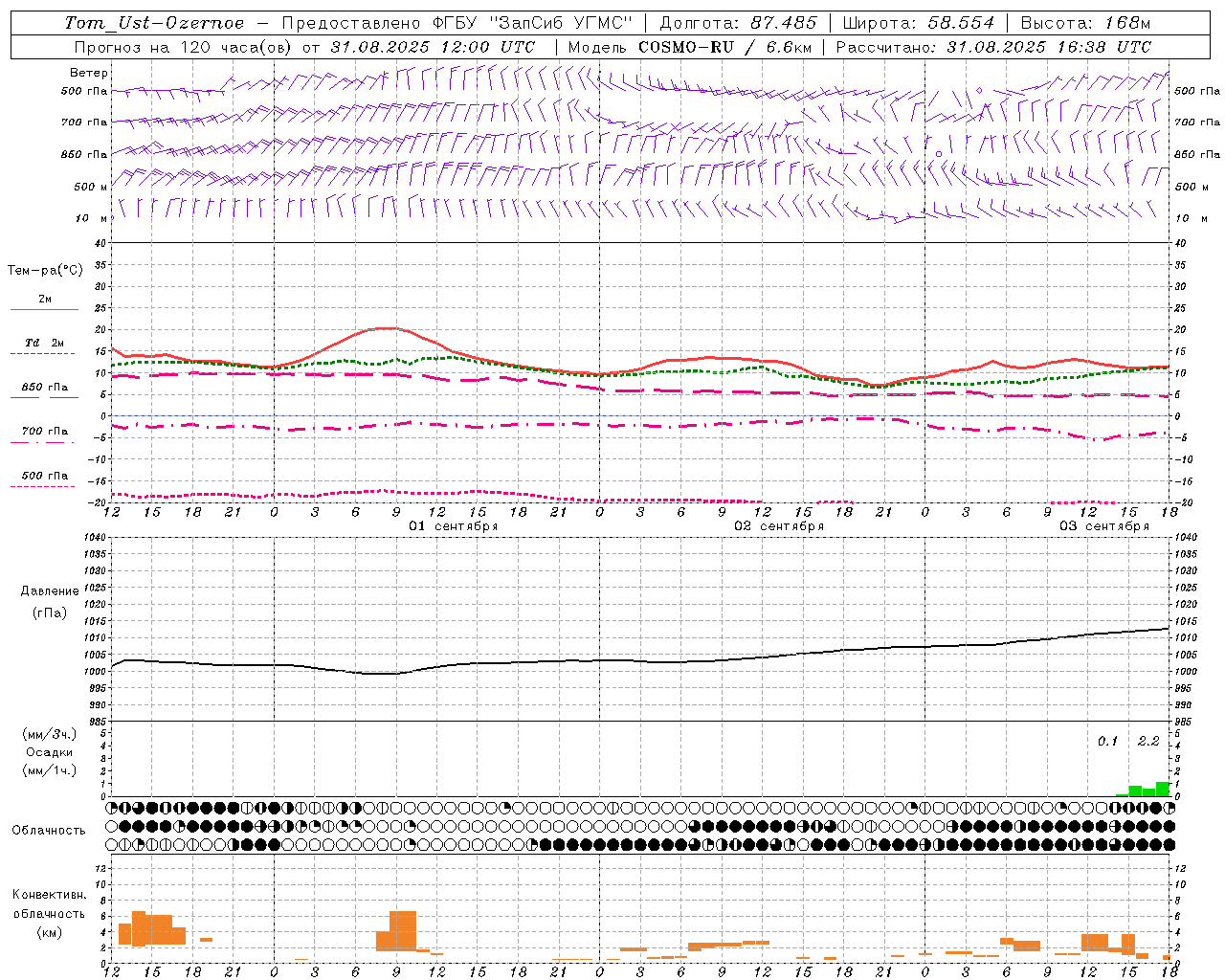Click the "(км)" convective cloud unit label
This screenshot has width=1225, height=980.
click(x=50, y=932)
